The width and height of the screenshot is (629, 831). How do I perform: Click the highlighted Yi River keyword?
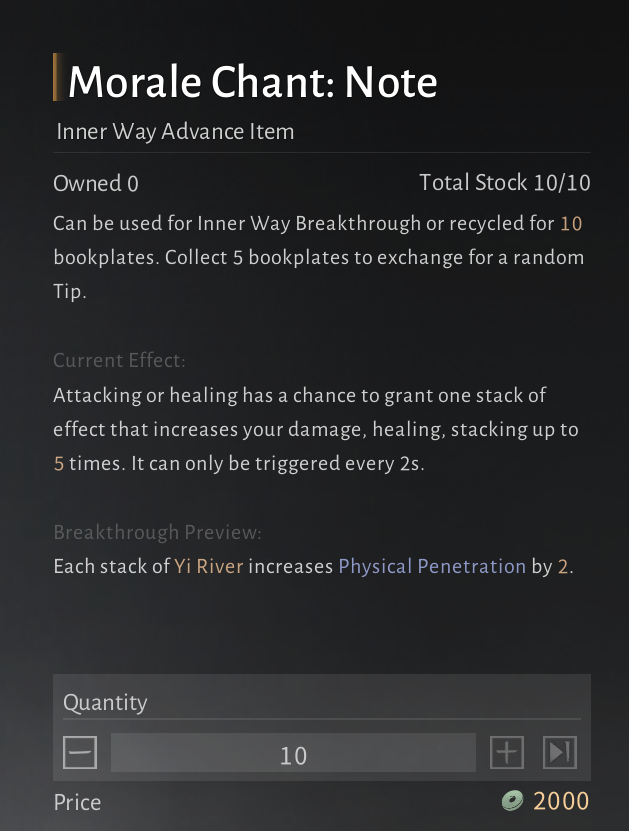(x=208, y=567)
